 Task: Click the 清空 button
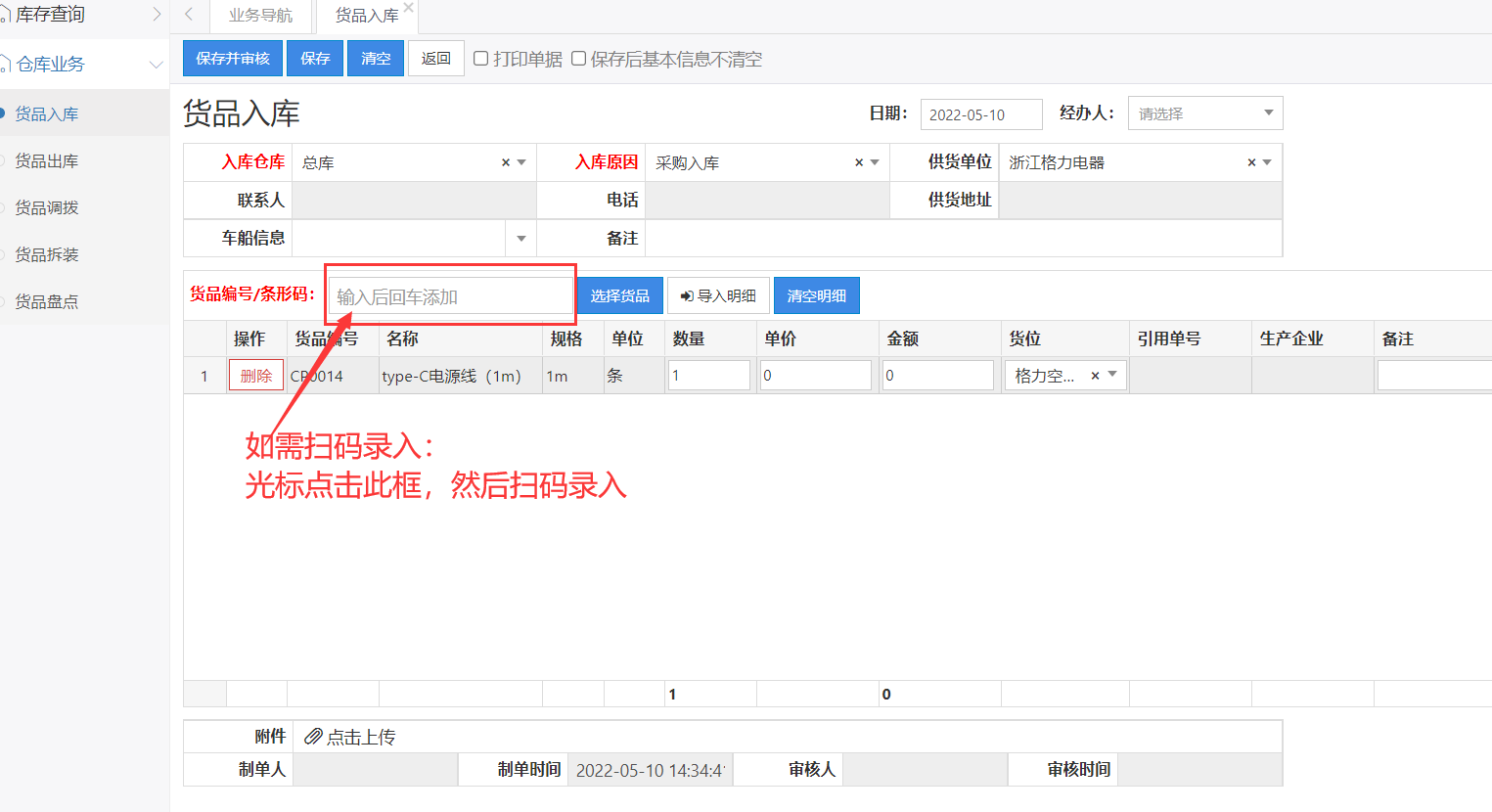coord(376,59)
